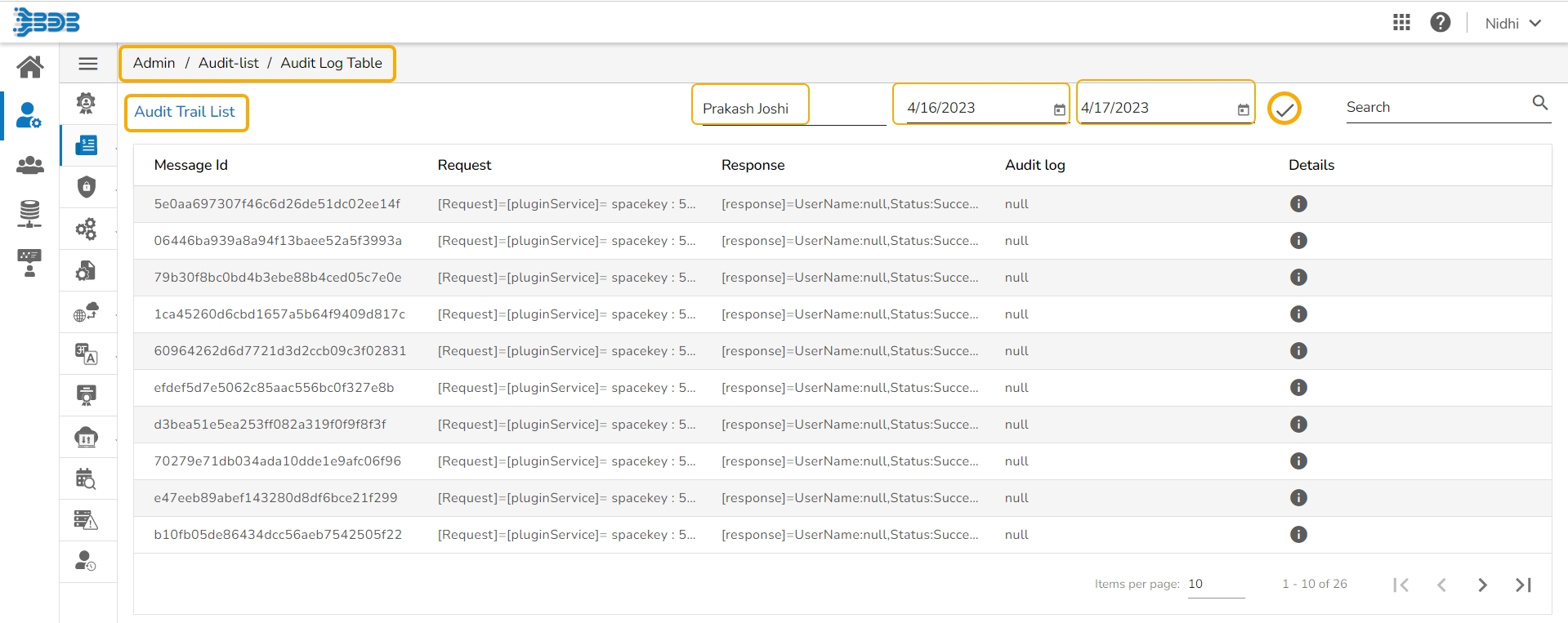Toggle the hamburger menu to collapse sidebar
Viewport: 1568px width, 623px height.
click(88, 64)
